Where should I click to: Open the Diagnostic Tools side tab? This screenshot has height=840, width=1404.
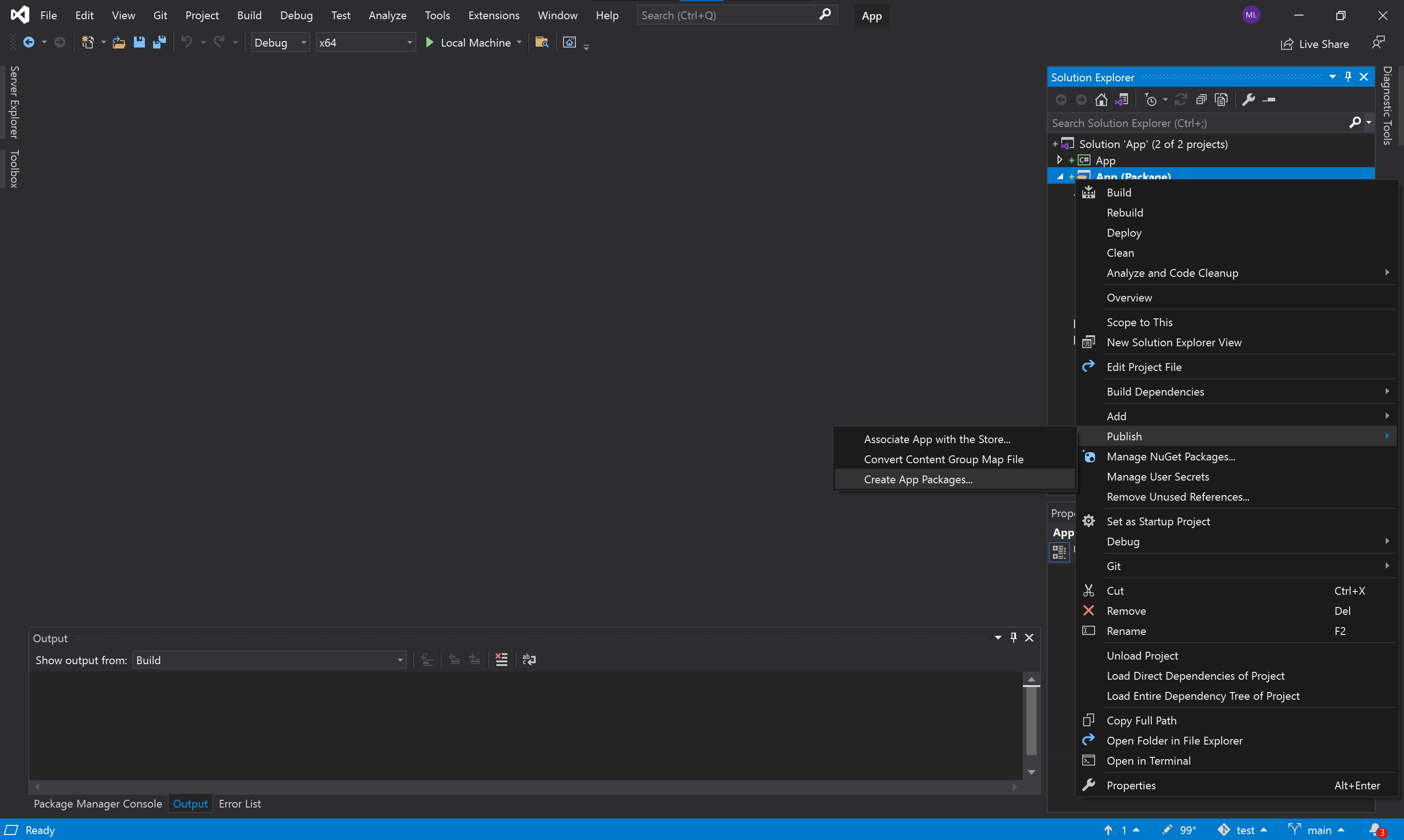coord(1387,106)
